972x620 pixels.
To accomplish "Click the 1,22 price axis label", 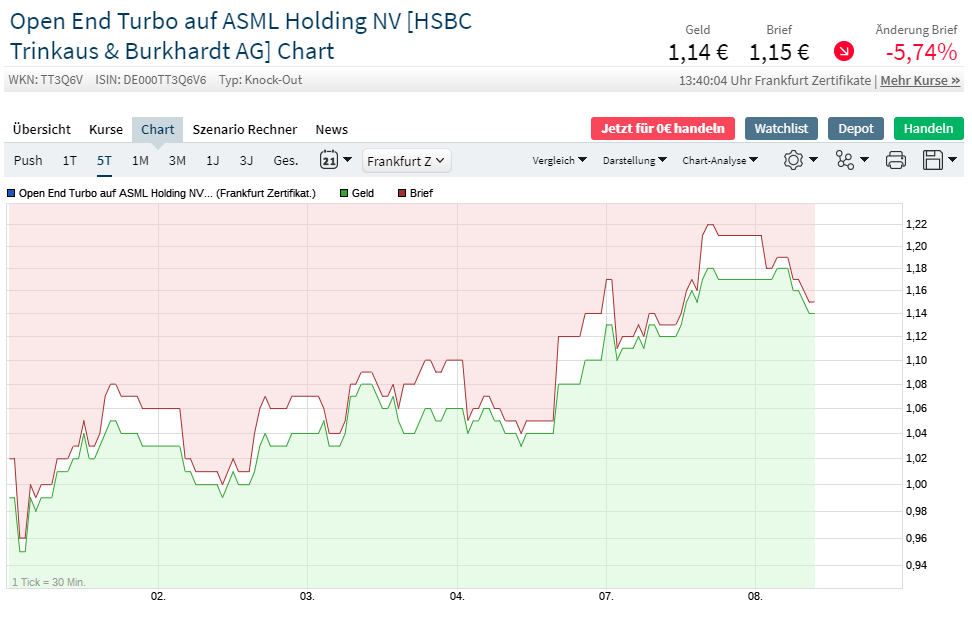I will pos(917,224).
